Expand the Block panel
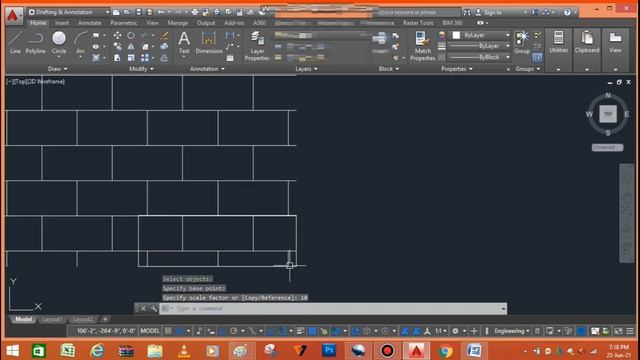 point(389,69)
